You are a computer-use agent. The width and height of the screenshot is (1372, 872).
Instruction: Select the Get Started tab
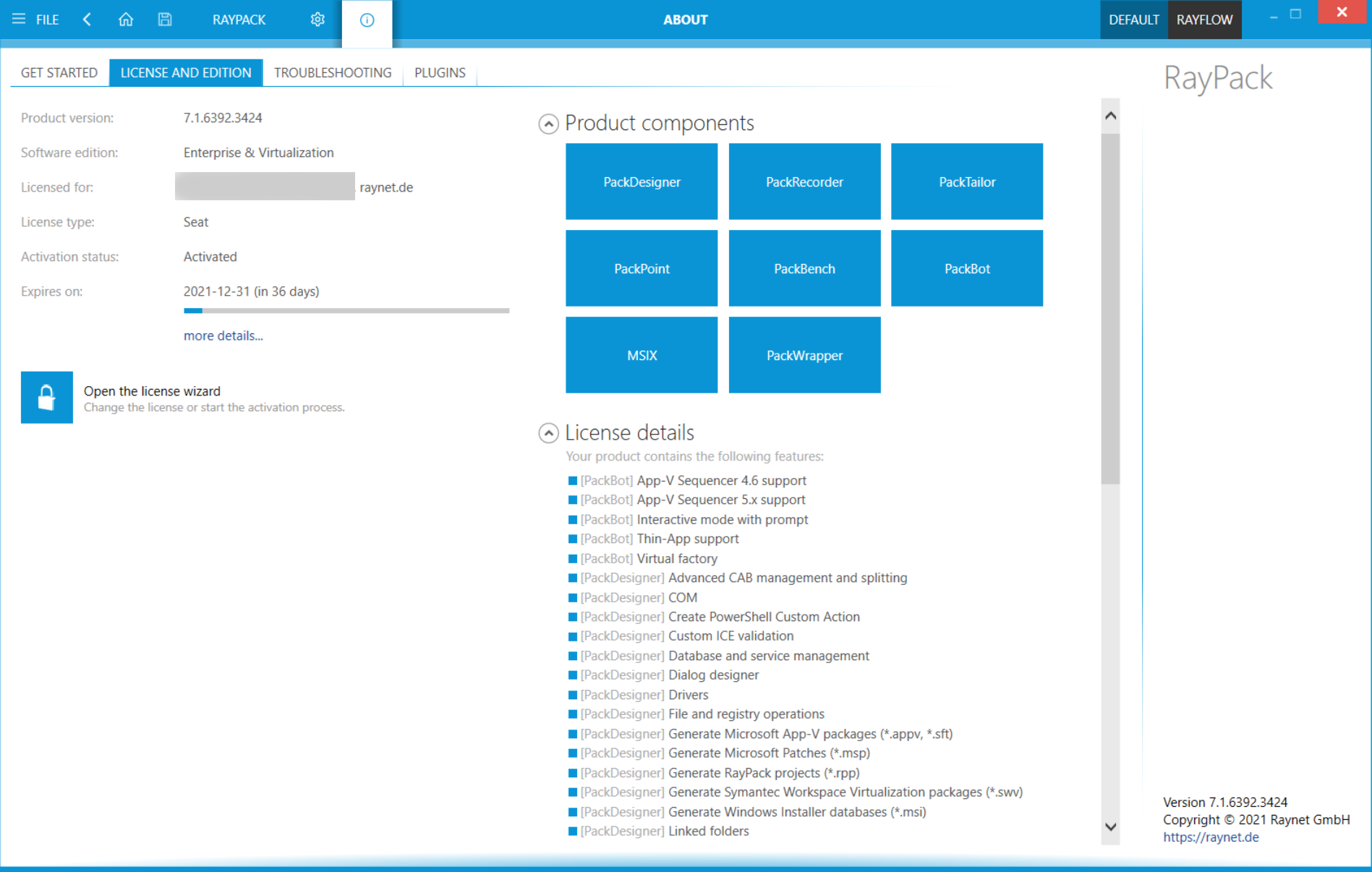[59, 73]
